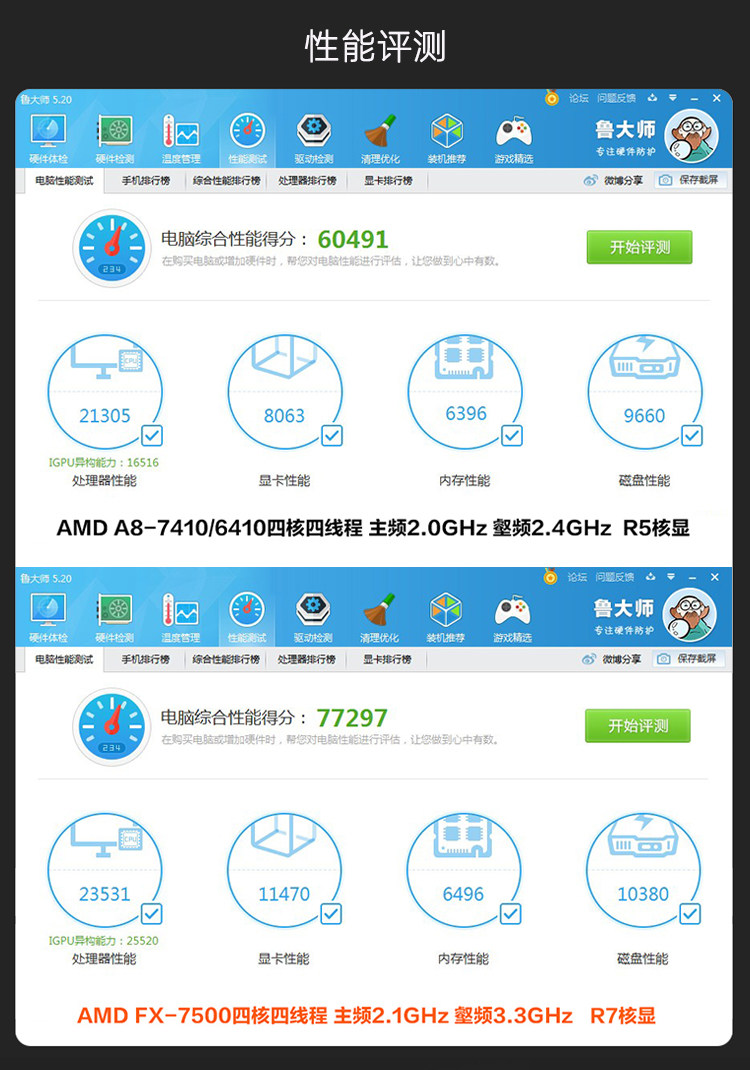Switch to 处理器排行榜 tab in 77297 window

point(306,659)
